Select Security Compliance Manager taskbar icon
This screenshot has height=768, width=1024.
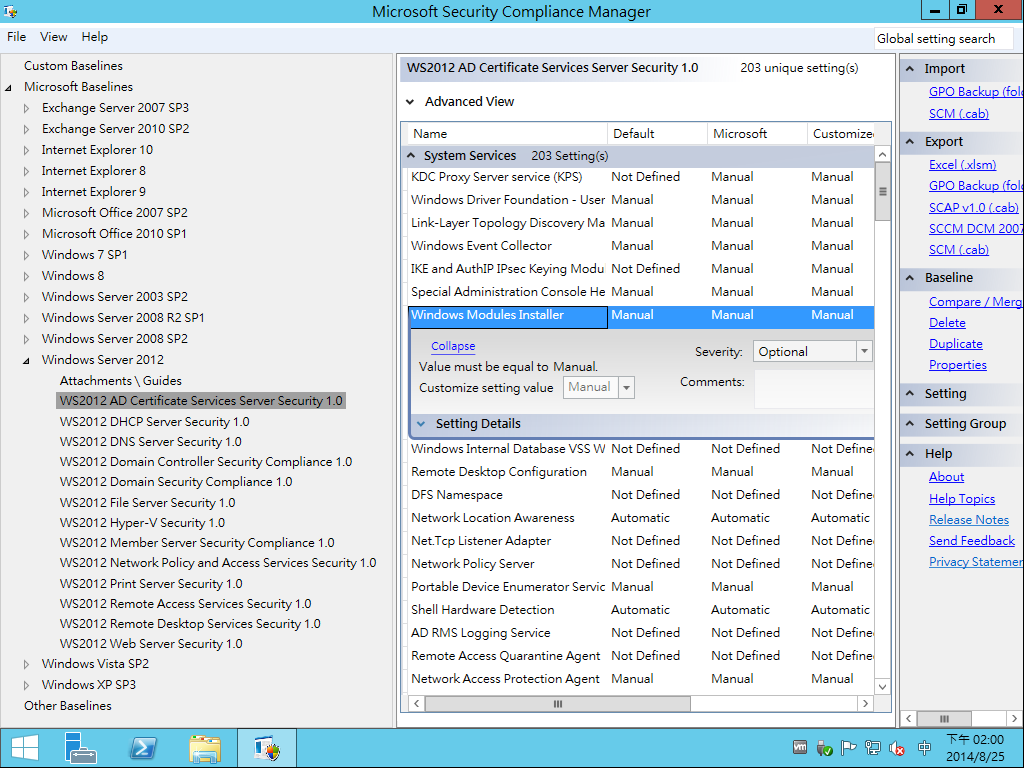coord(267,748)
